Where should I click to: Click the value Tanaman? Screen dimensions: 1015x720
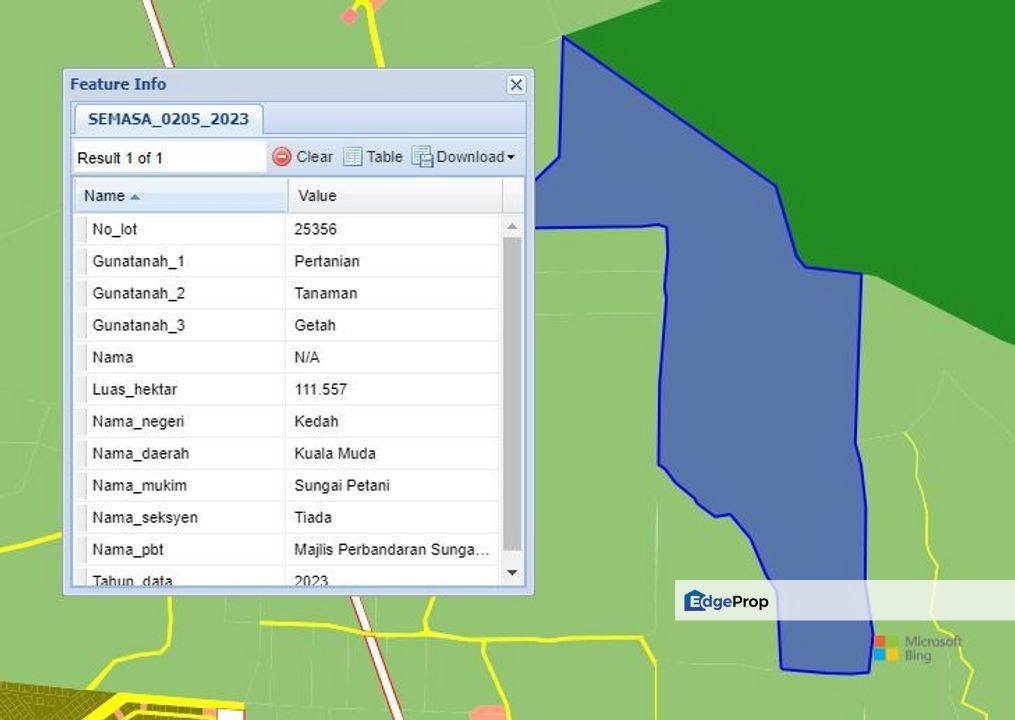click(326, 293)
